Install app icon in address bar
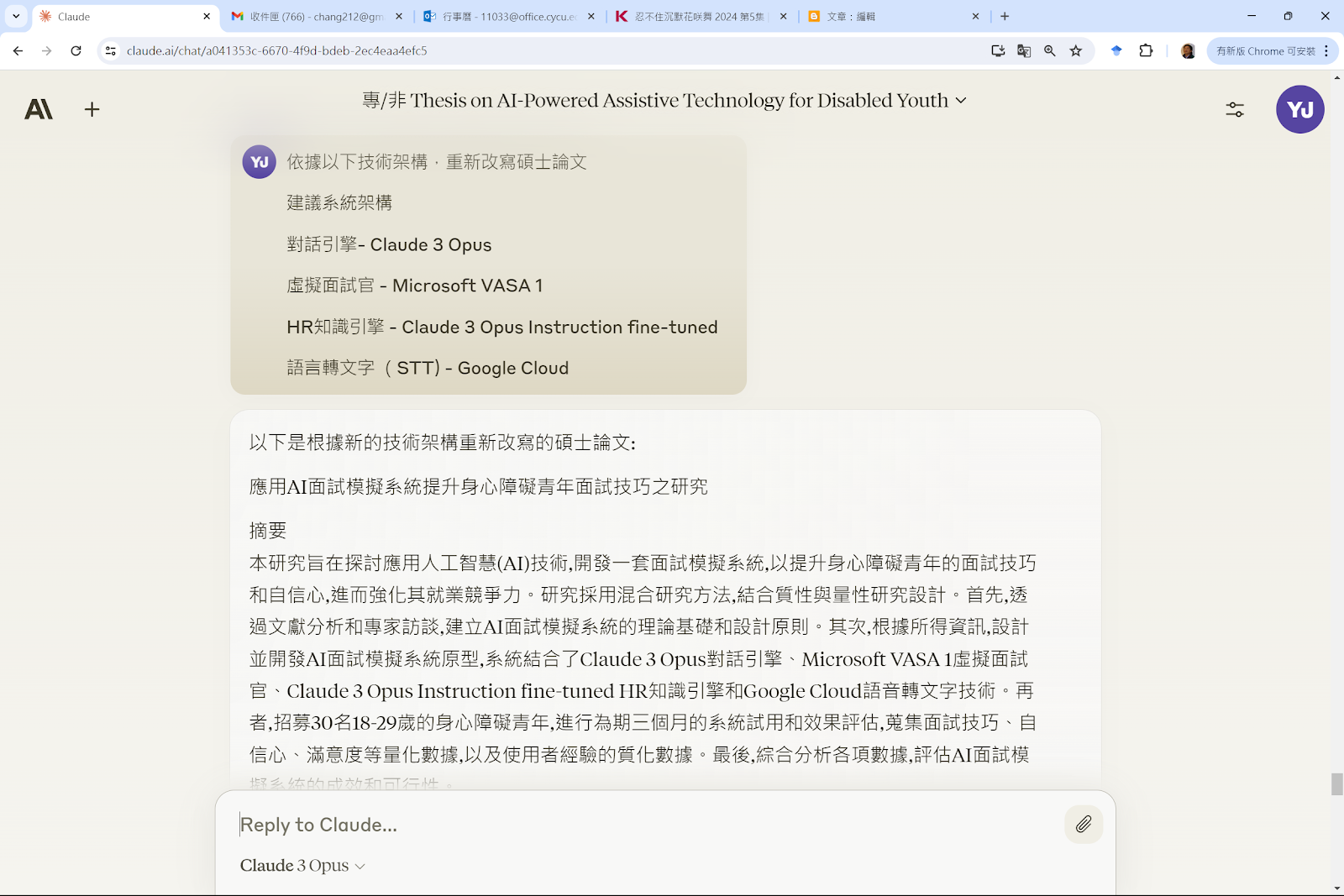 tap(998, 51)
